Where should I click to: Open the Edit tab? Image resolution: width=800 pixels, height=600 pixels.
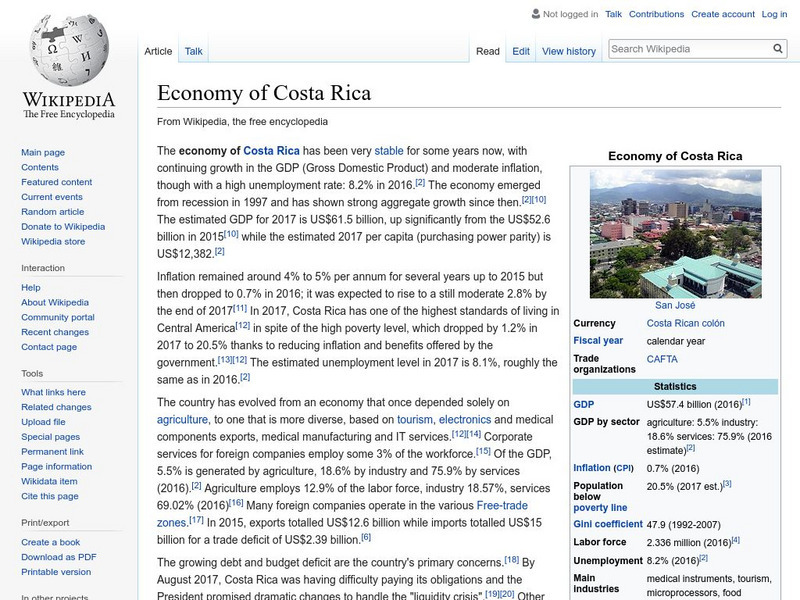521,51
